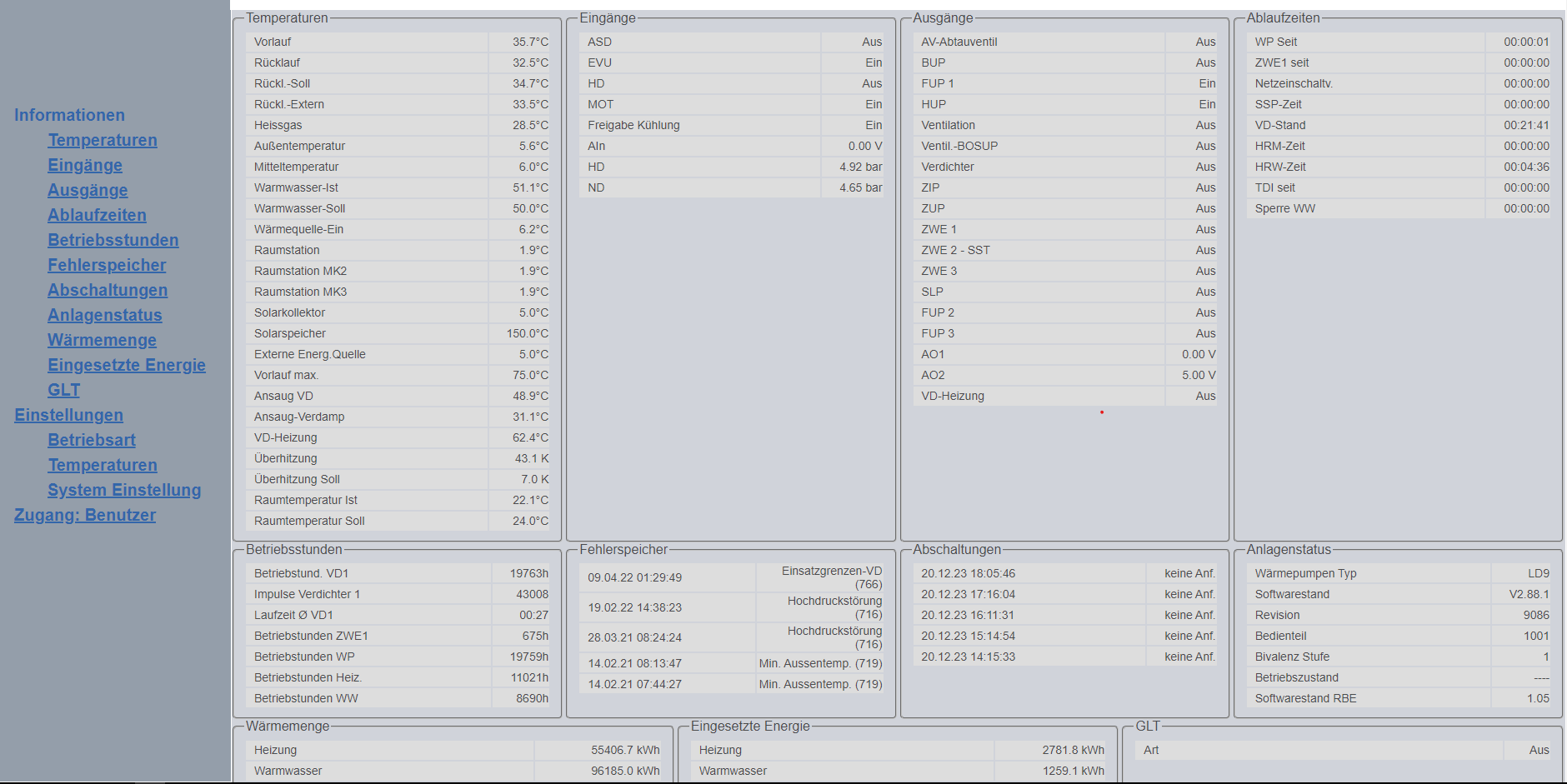1567x784 pixels.
Task: Open Temperaturen link under Einstellungen
Action: point(103,465)
